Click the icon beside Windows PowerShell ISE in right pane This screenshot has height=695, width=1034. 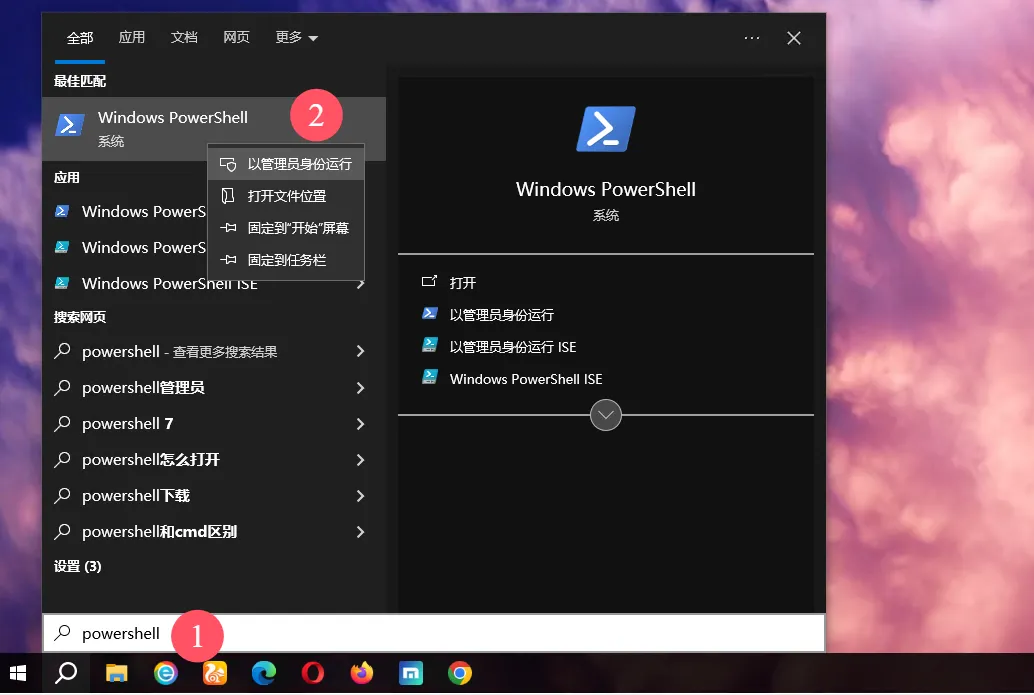(x=429, y=377)
